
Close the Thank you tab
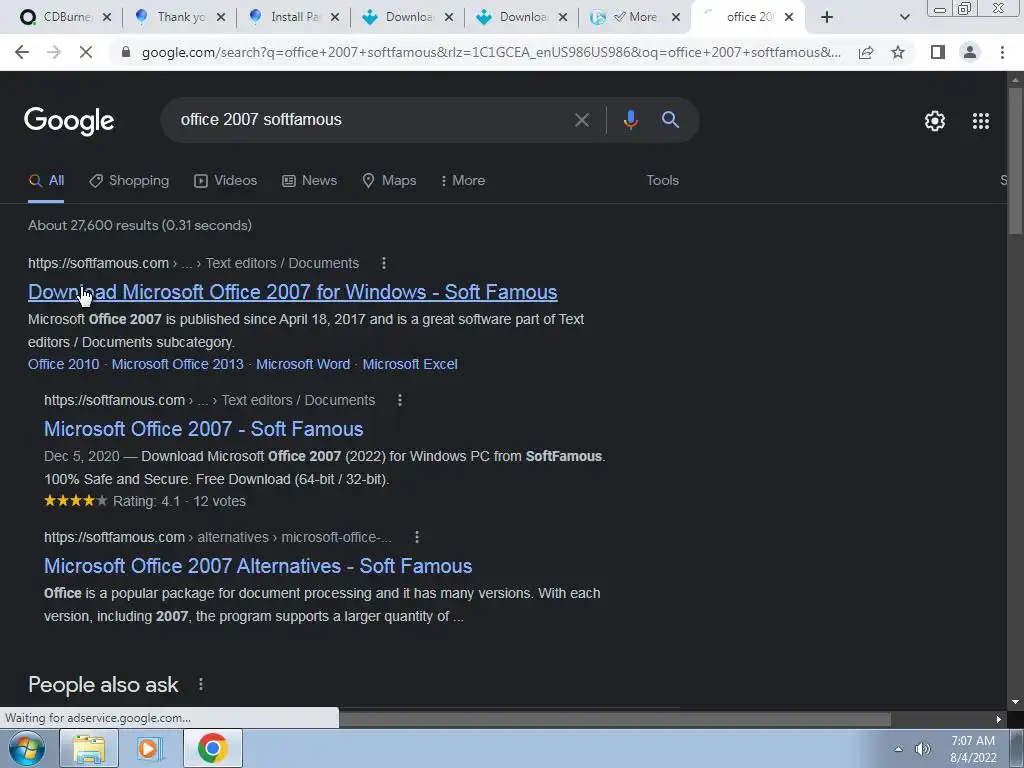(x=221, y=18)
